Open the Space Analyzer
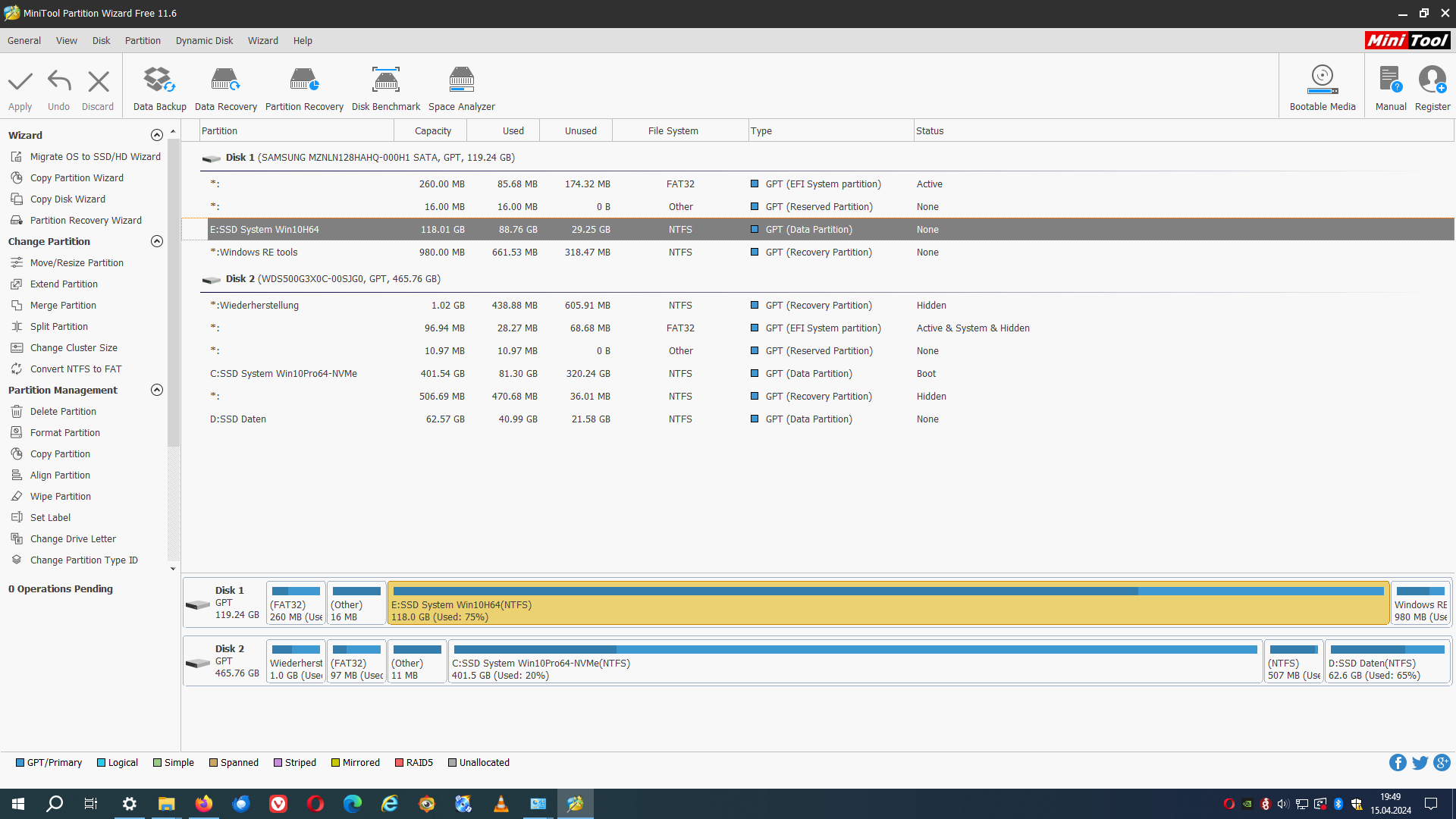 pos(461,86)
